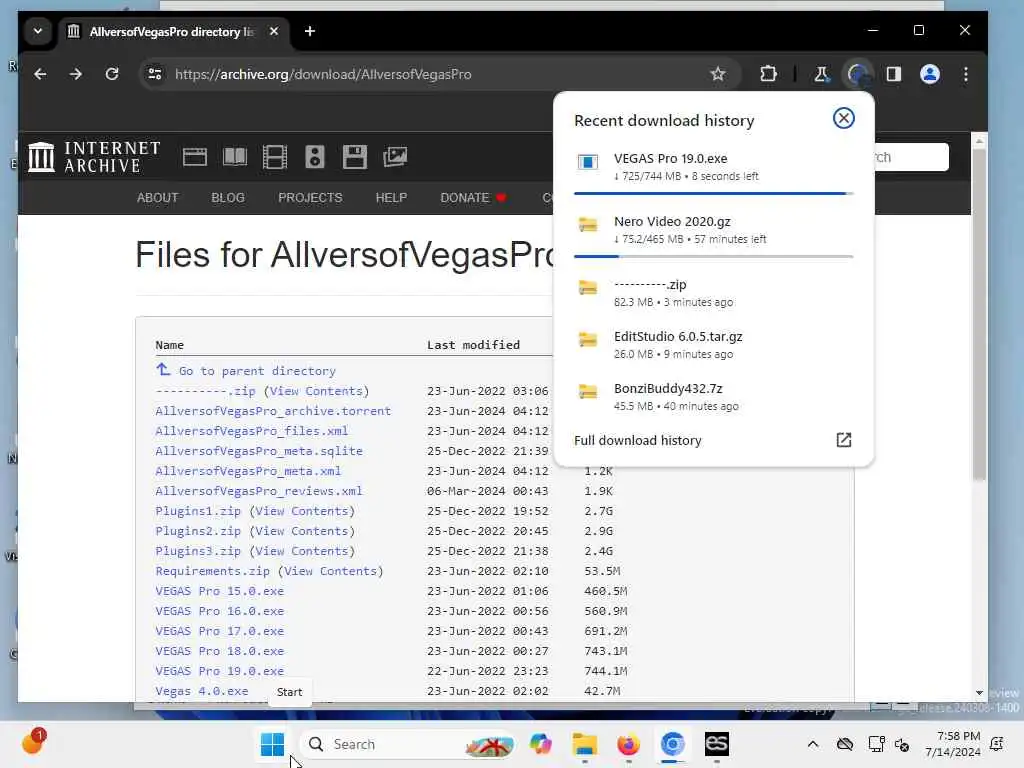1024x768 pixels.
Task: Open the Windows Start button
Action: pos(272,744)
